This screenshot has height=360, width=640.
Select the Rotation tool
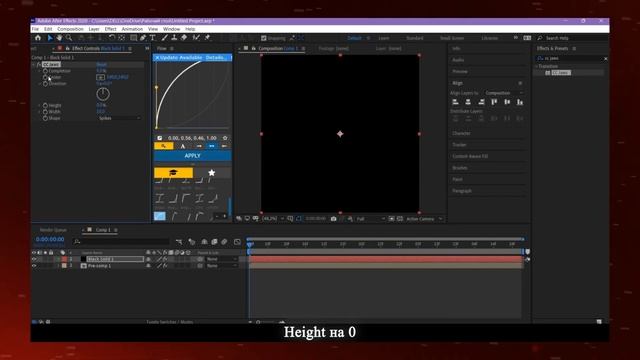112,38
